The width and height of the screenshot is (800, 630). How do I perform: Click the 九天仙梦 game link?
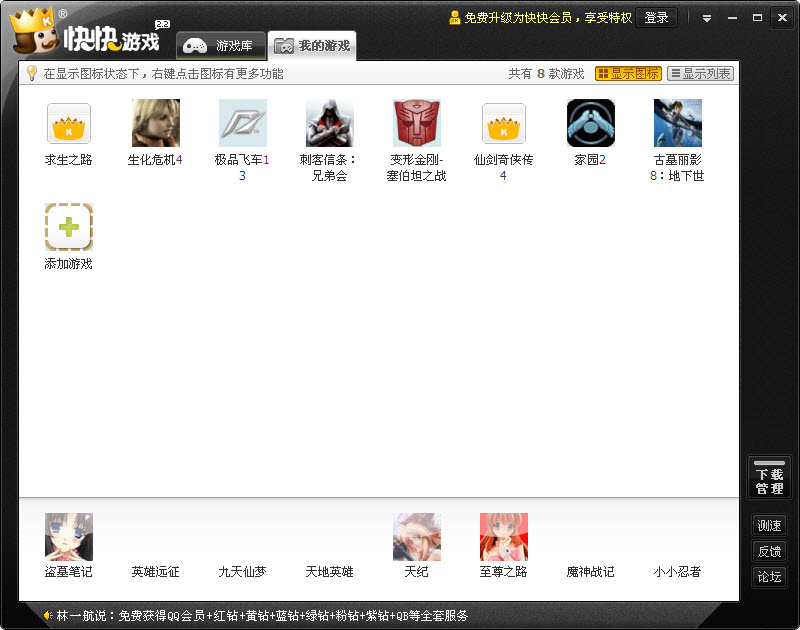click(243, 572)
